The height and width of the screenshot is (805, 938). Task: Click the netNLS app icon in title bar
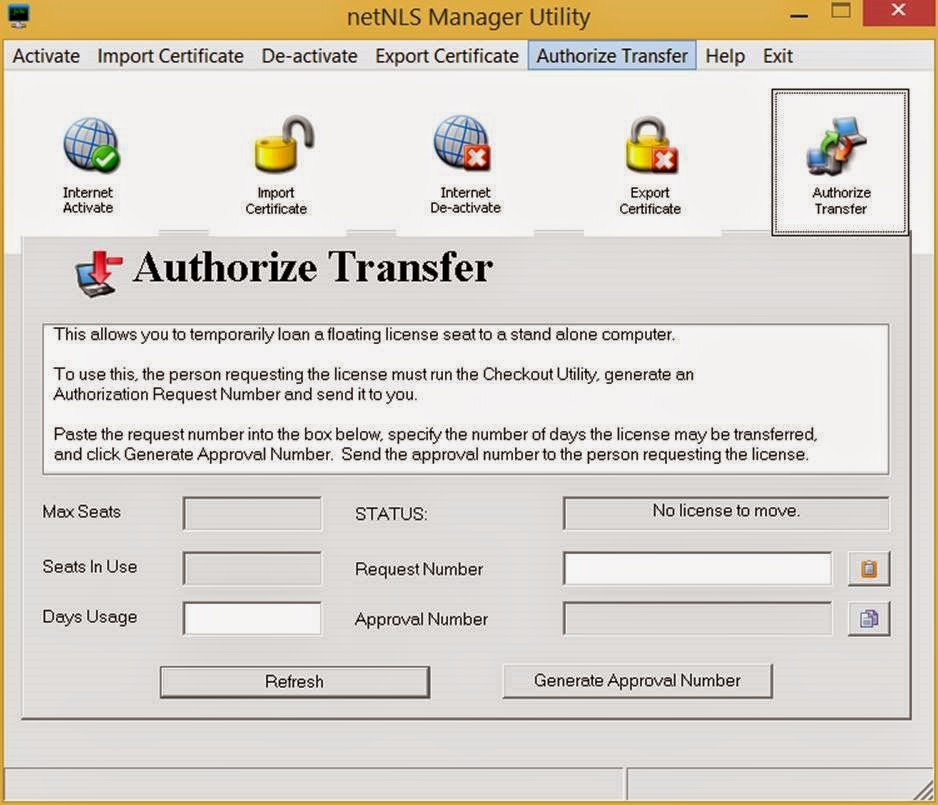tap(19, 17)
